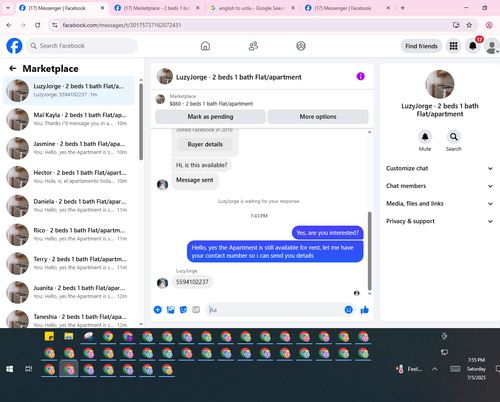Open Jasmine conversation

(x=69, y=148)
